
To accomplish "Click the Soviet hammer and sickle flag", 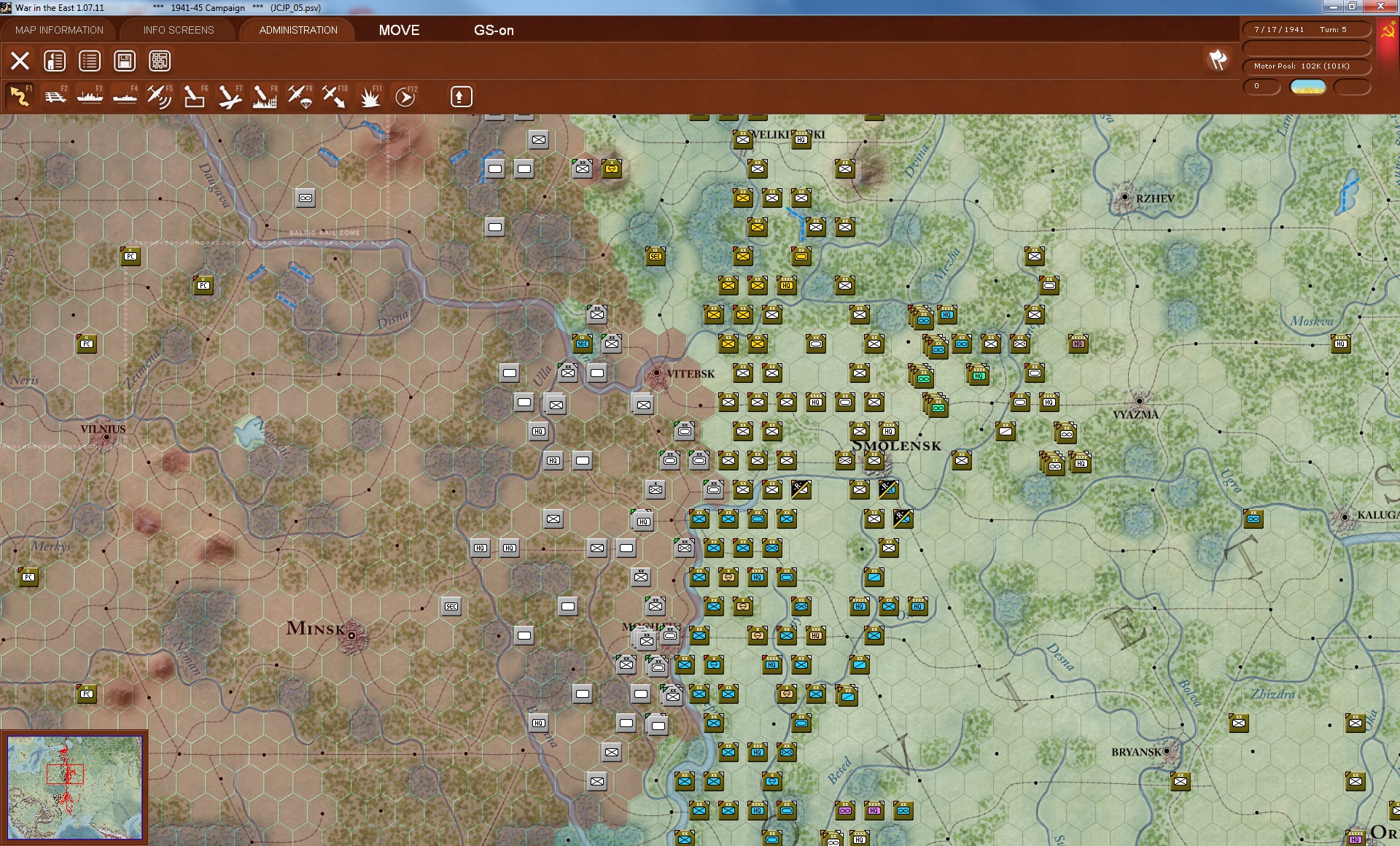I will tap(1387, 31).
